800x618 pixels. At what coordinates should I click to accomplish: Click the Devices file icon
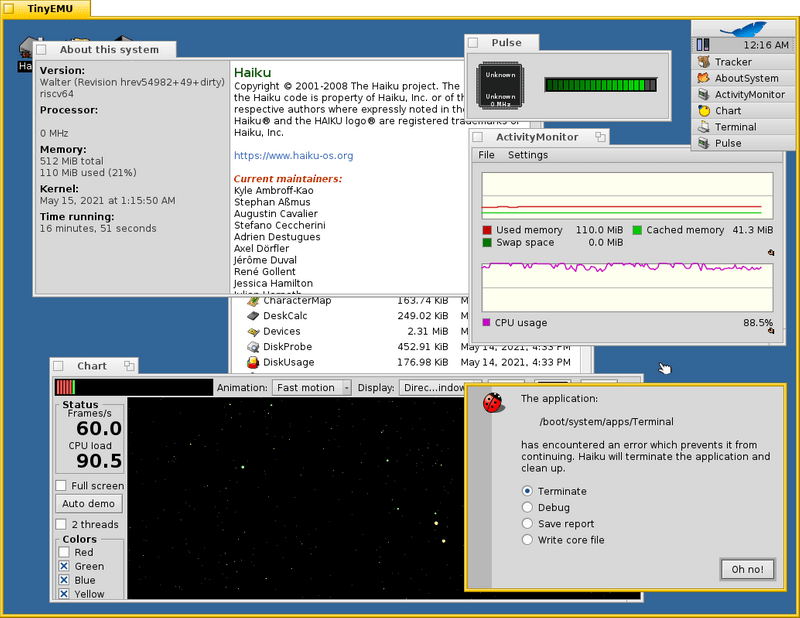(x=253, y=331)
